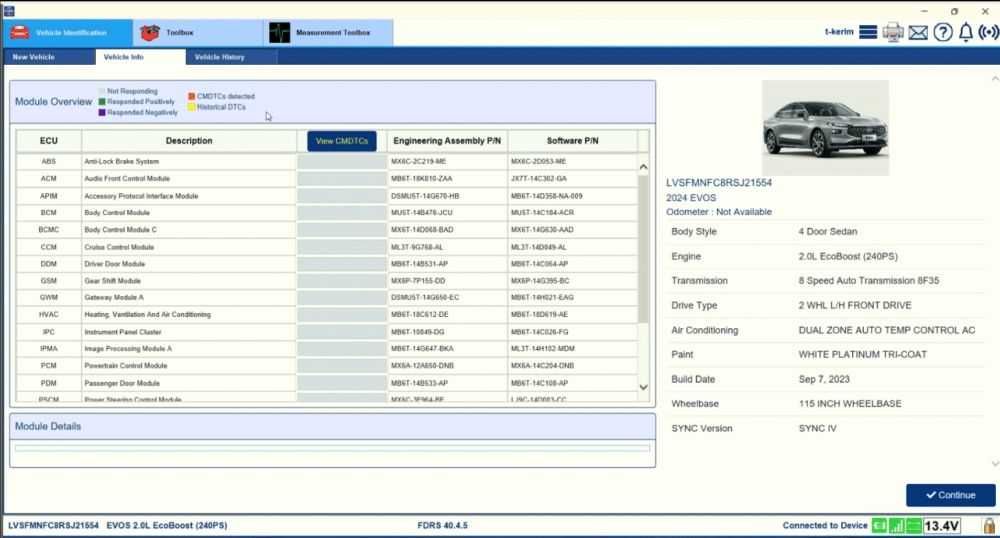
Task: Click the green battery status icon
Action: click(914, 525)
